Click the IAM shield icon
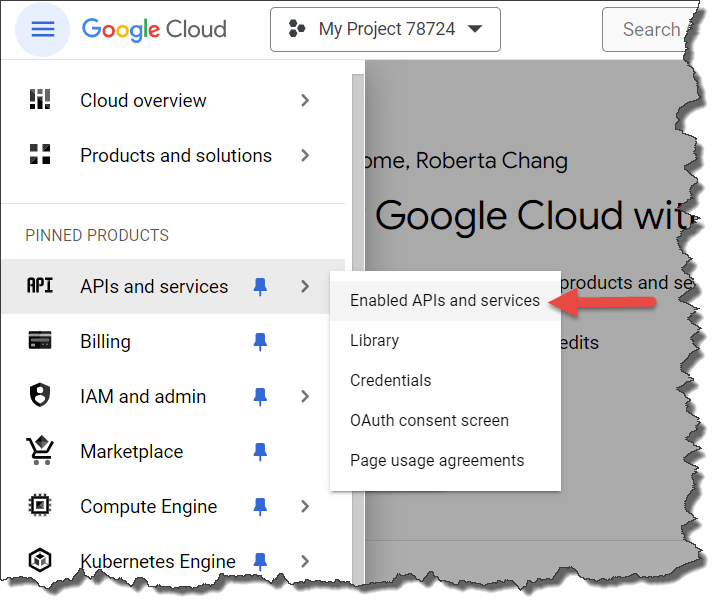723x614 pixels. (40, 395)
